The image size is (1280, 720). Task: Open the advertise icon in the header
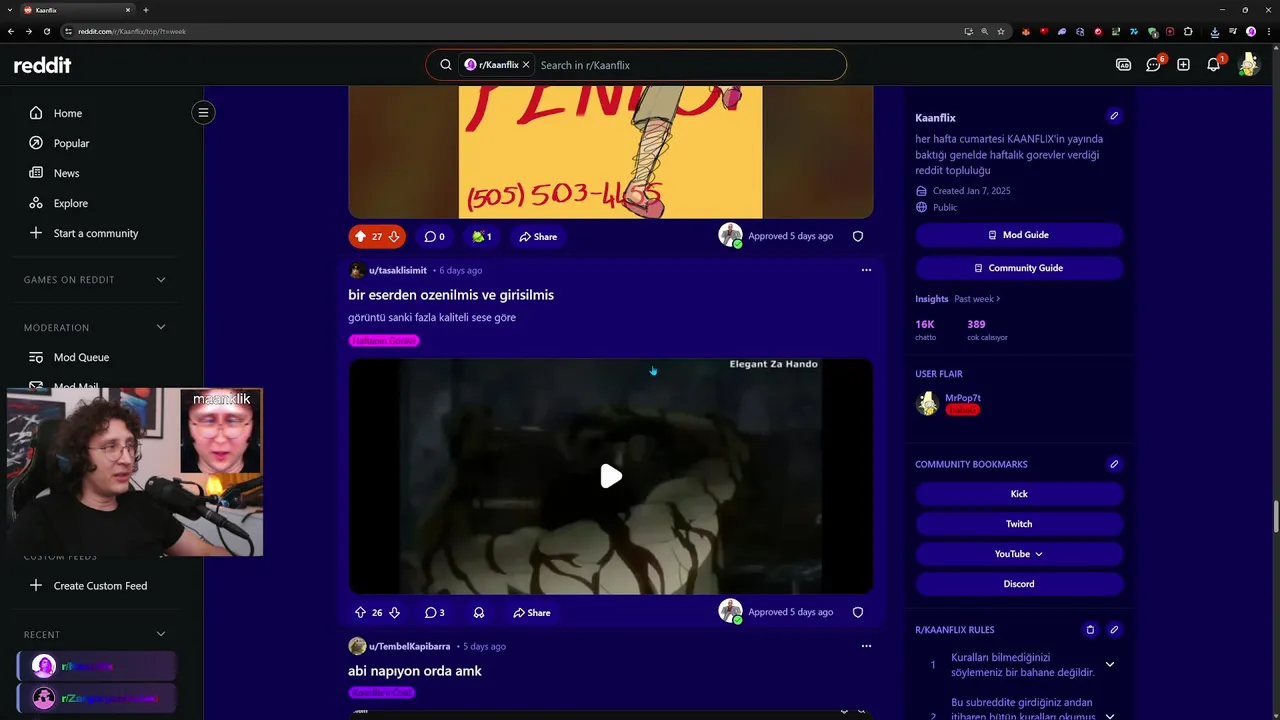click(x=1123, y=65)
